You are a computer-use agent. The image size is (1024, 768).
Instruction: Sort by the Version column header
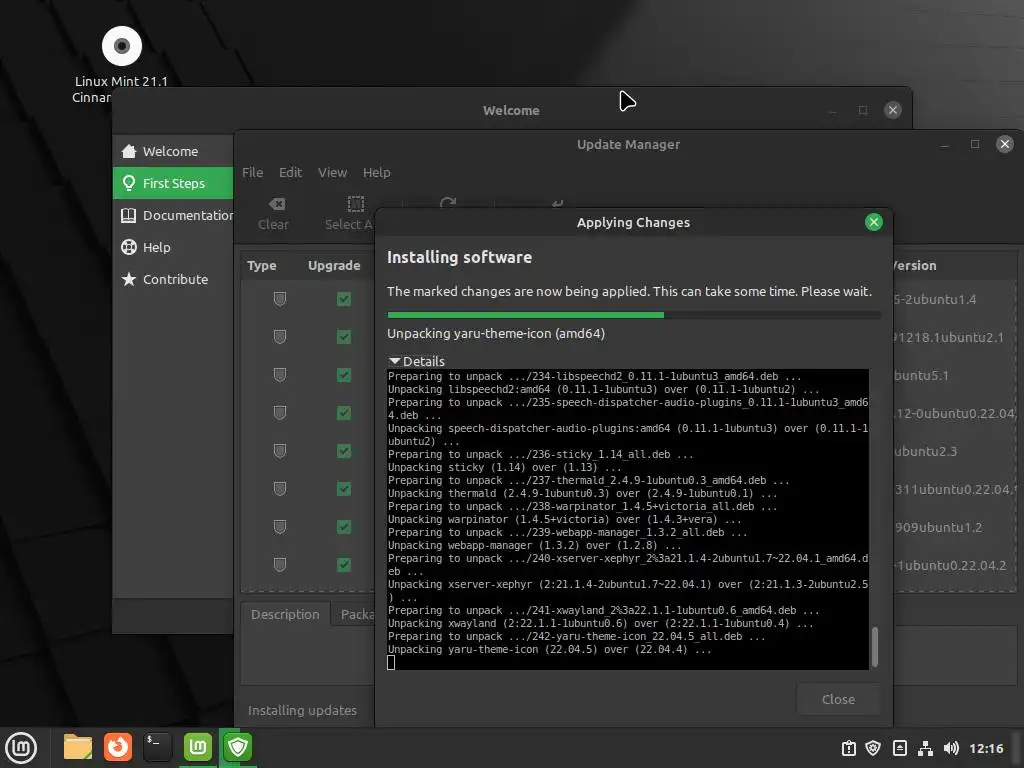pyautogui.click(x=914, y=266)
